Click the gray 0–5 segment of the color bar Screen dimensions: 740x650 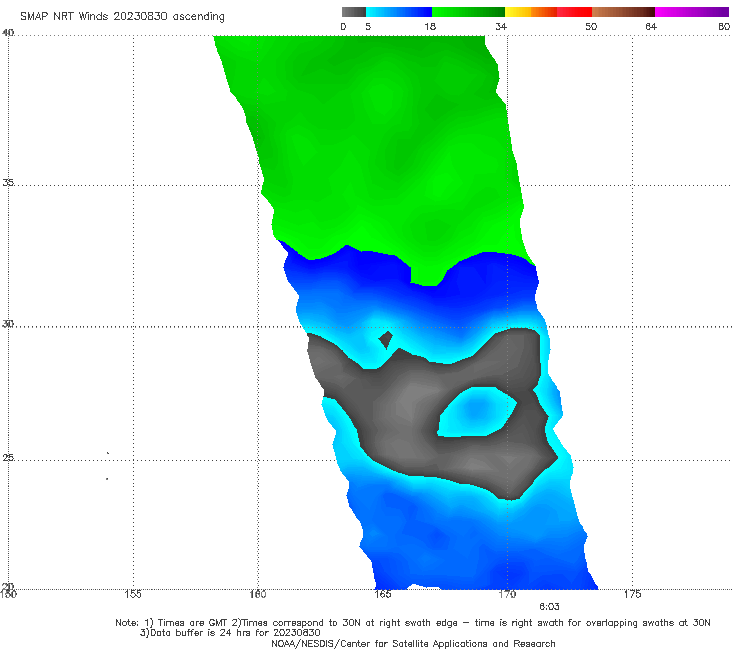tap(353, 12)
